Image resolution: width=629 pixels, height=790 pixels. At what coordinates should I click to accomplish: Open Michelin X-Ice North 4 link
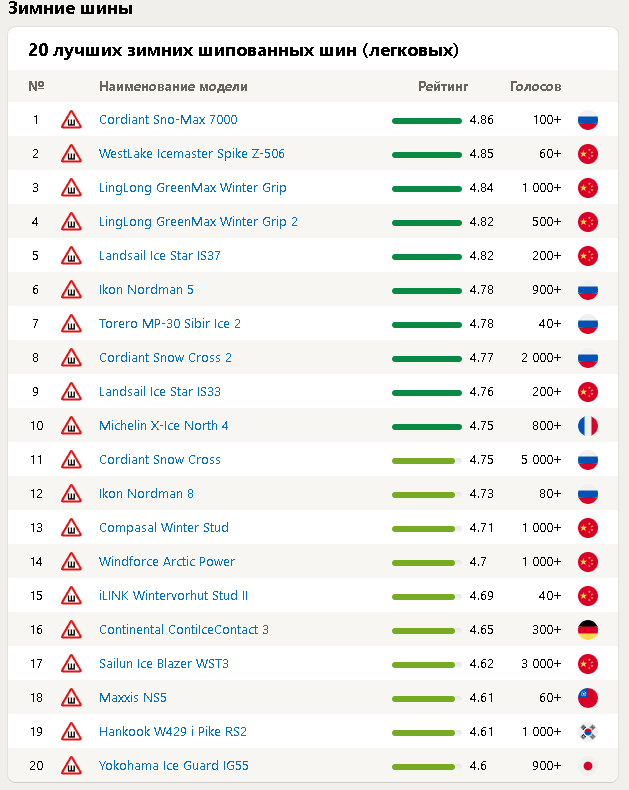coord(163,426)
